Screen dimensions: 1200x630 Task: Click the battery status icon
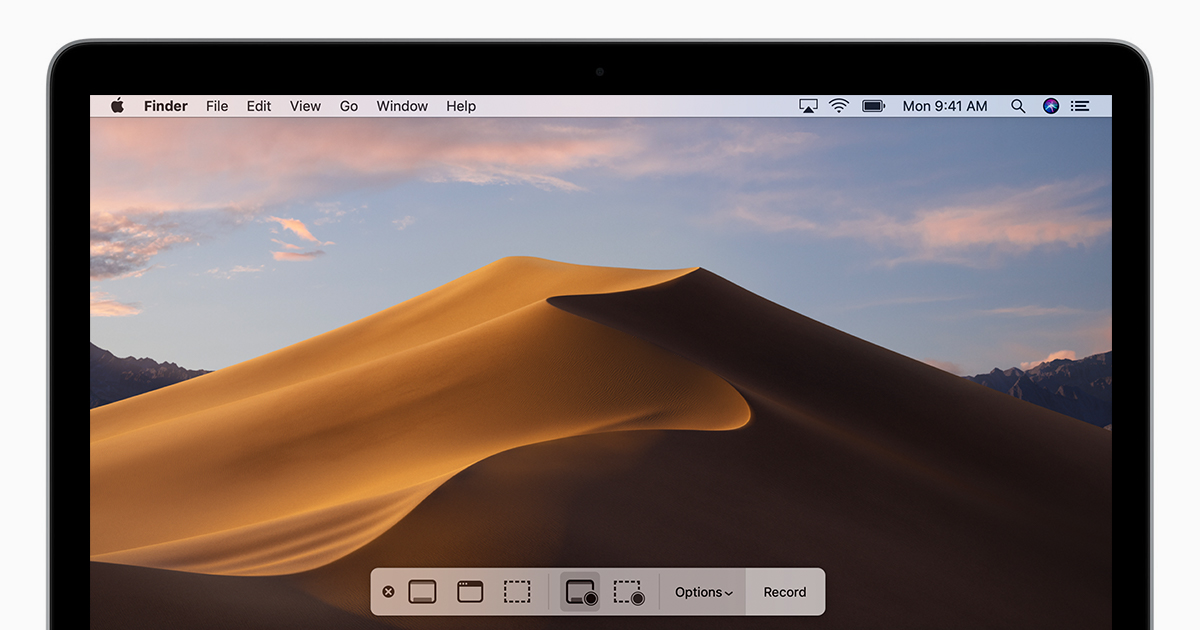pos(874,106)
